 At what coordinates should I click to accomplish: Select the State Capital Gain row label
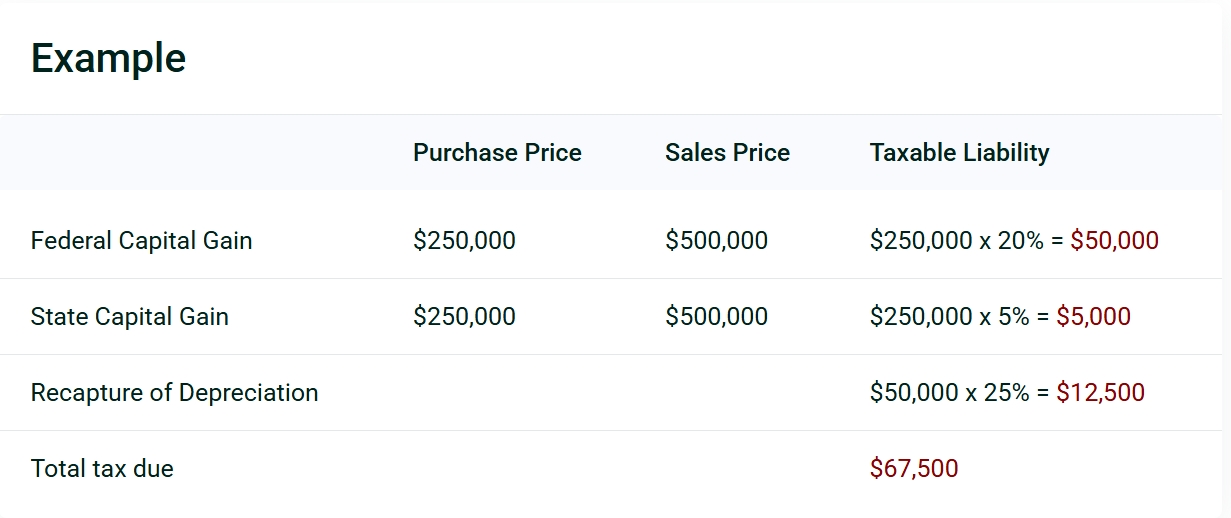pyautogui.click(x=129, y=317)
